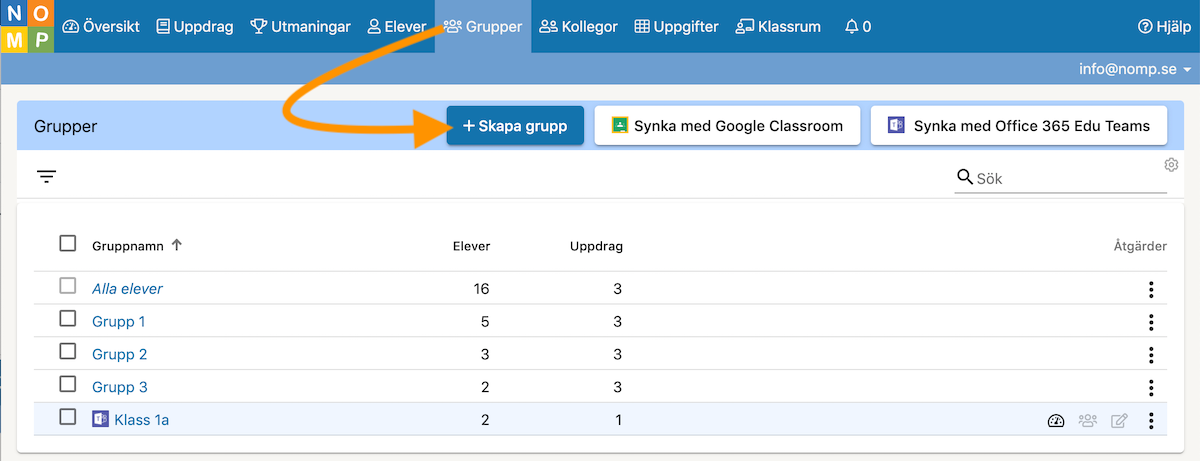
Task: Click the Help question mark icon
Action: pyautogui.click(x=1146, y=27)
